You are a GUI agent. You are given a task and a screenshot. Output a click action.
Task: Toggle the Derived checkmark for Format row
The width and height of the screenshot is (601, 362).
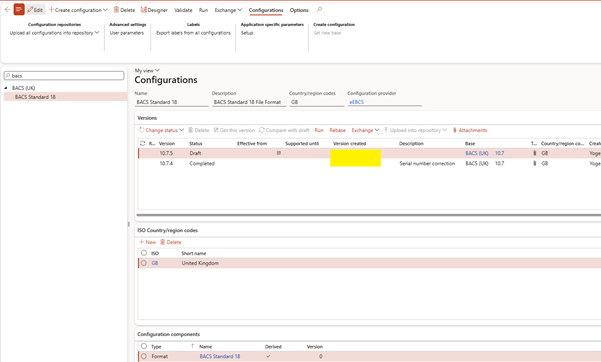point(268,356)
